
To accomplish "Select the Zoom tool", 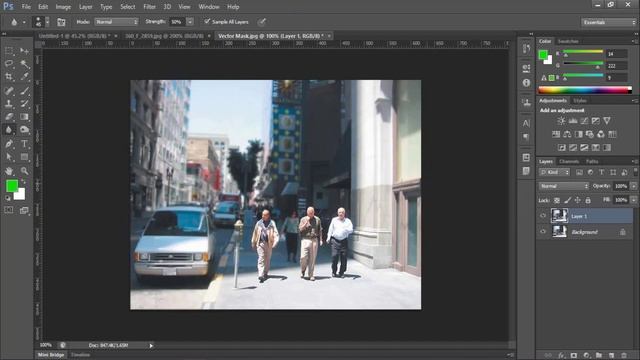I will [x=24, y=171].
